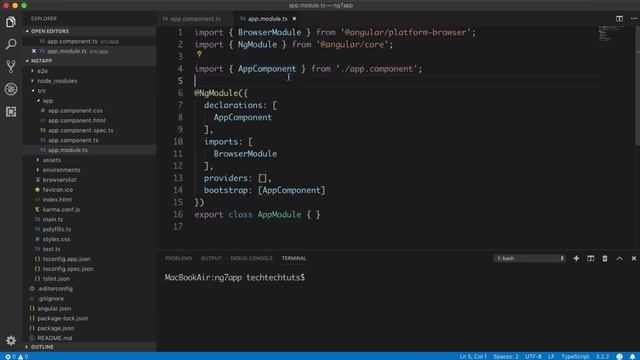Open the Manage gear menu
Screen dimensions: 640x360
click(x=11, y=340)
